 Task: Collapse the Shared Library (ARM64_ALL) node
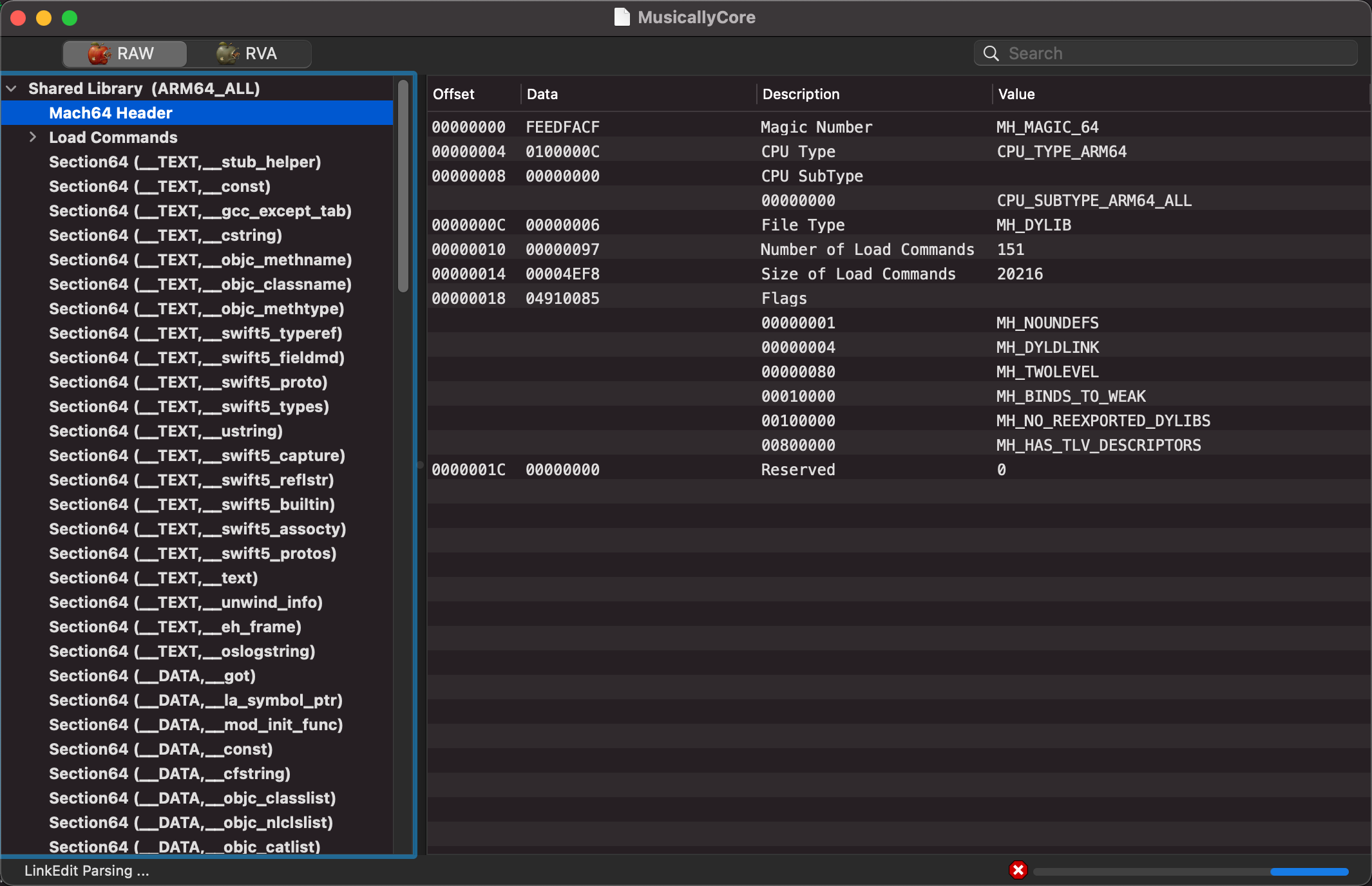[12, 88]
